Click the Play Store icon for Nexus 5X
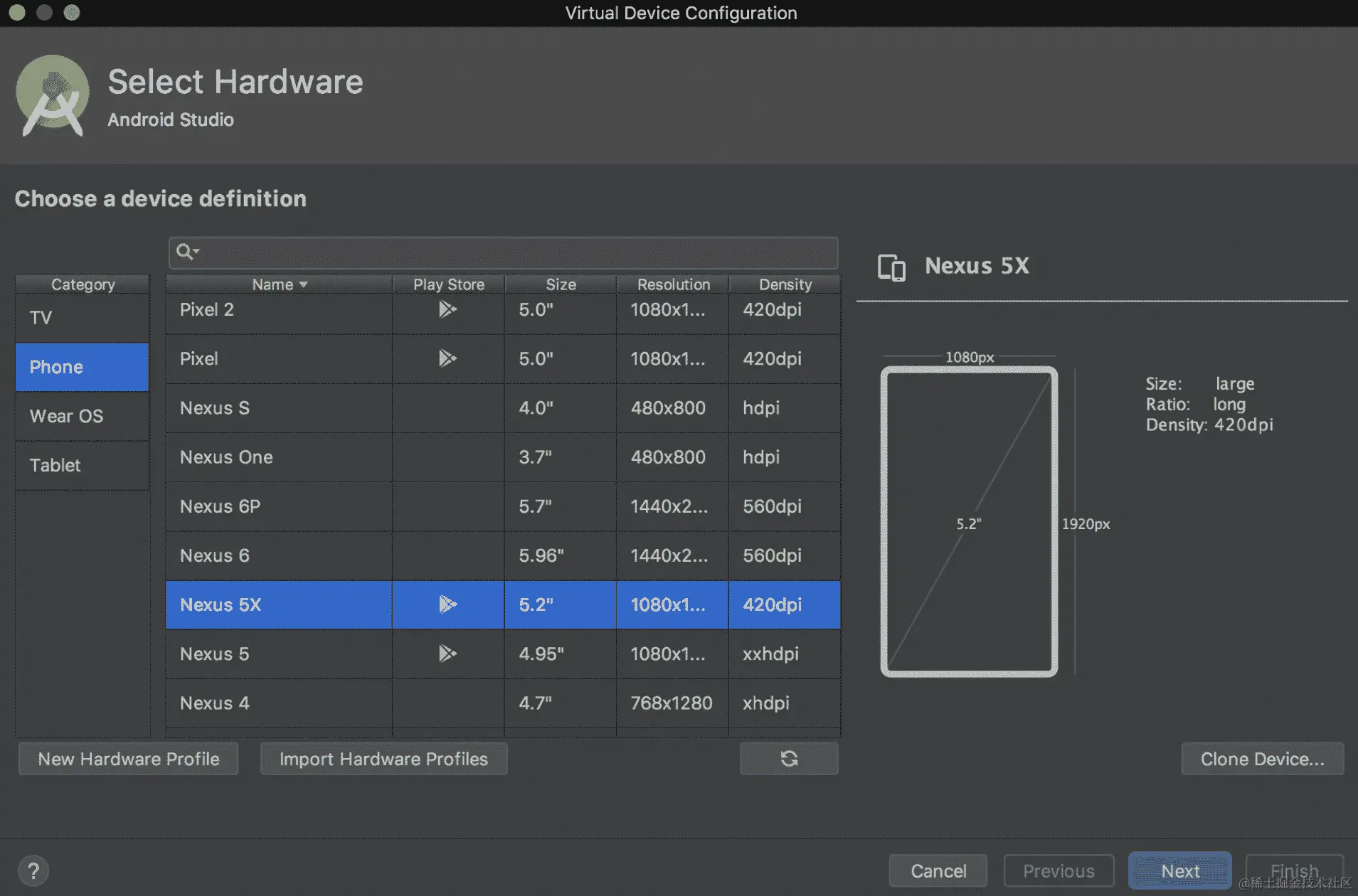Screen dimensions: 1358x896 (x=447, y=604)
